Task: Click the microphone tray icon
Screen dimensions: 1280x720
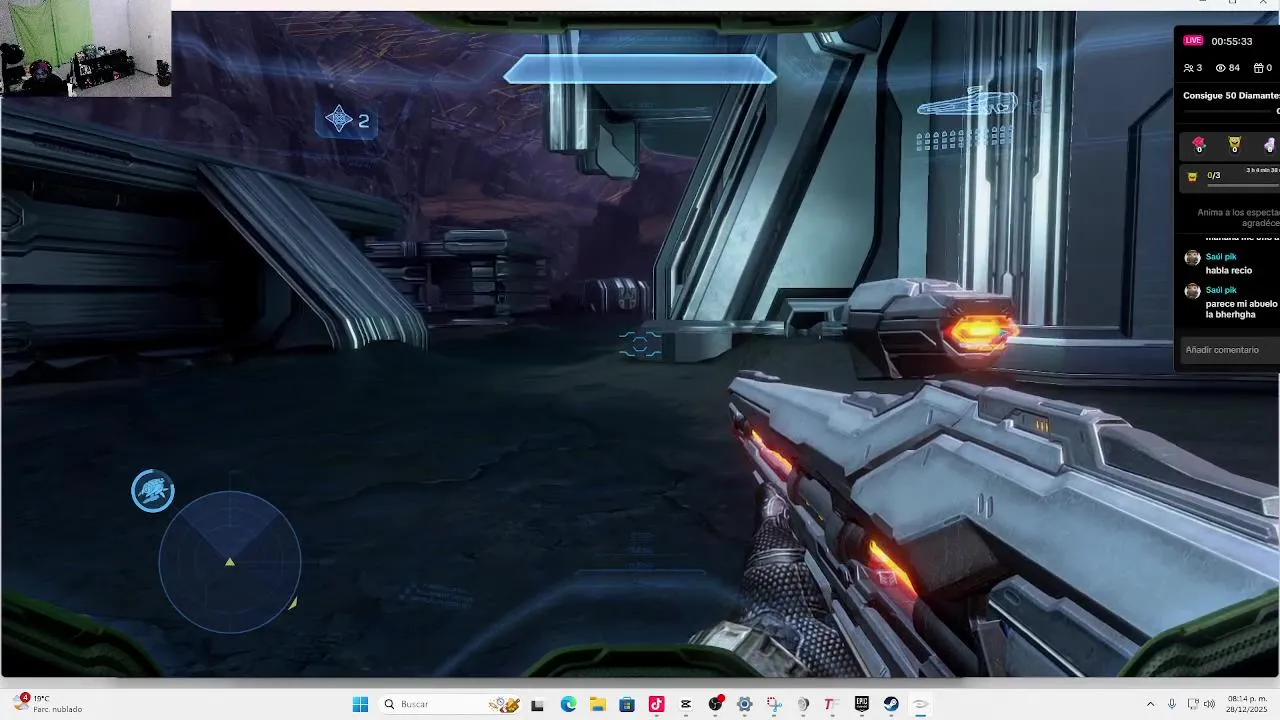Action: coord(1172,704)
